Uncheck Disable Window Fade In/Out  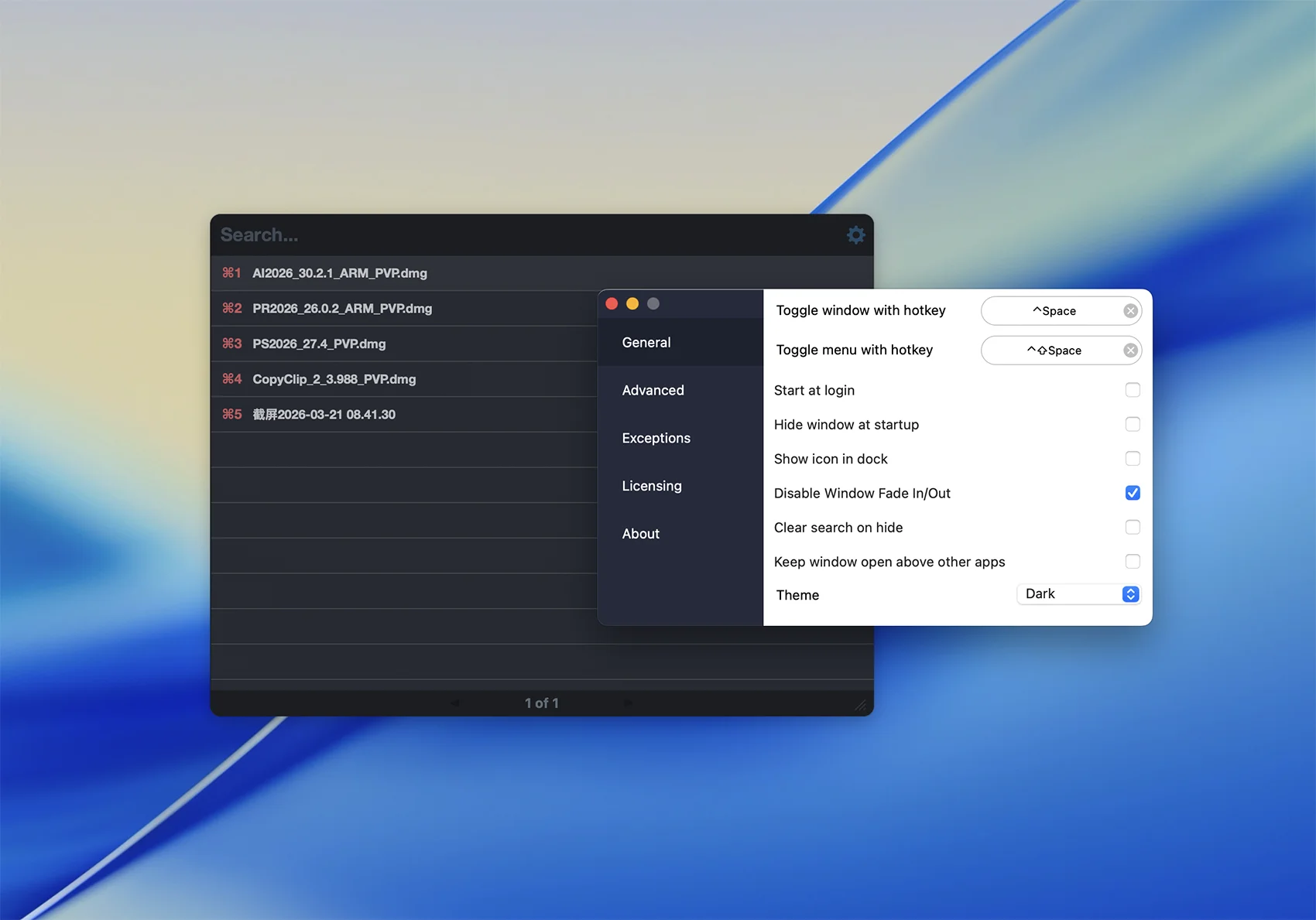(1132, 493)
